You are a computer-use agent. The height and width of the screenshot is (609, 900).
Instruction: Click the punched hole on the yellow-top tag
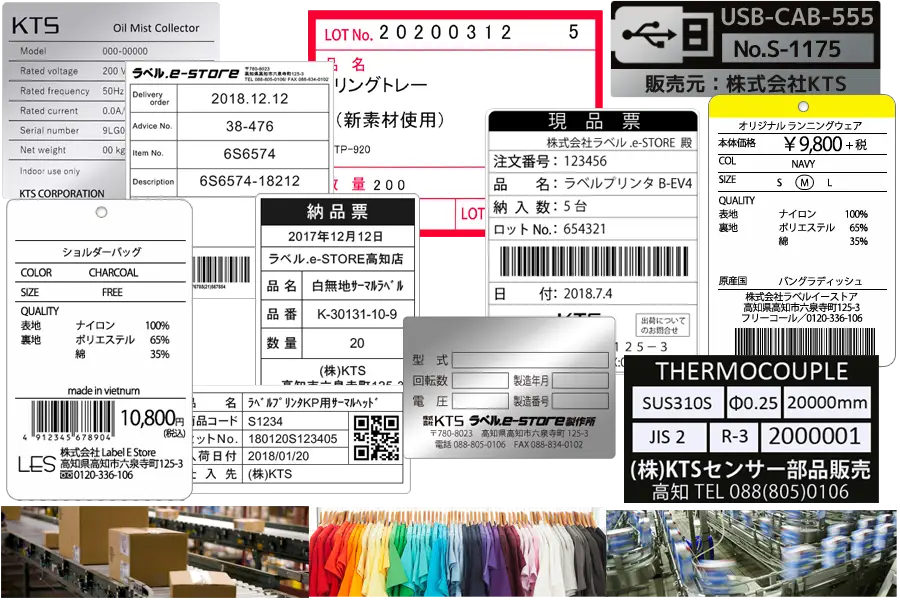coord(804,106)
